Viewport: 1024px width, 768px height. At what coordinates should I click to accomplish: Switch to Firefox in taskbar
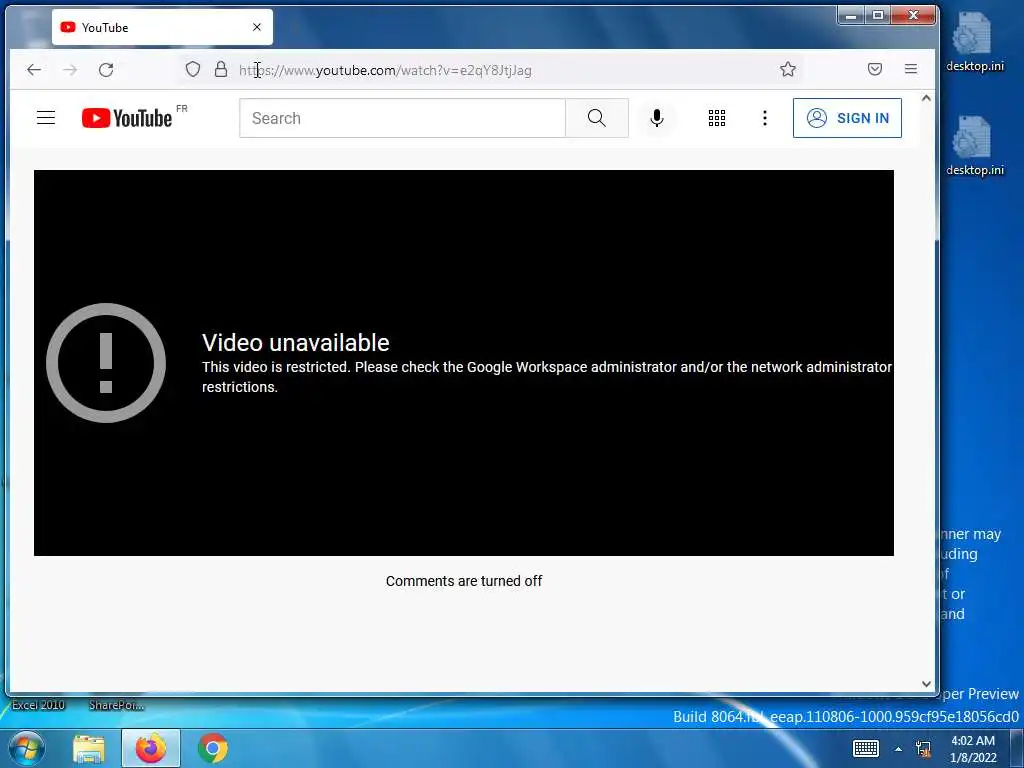point(150,748)
